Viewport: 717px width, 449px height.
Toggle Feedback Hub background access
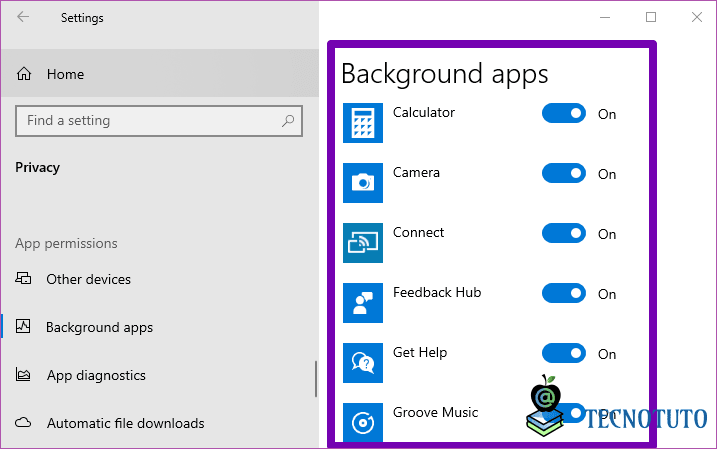(564, 293)
